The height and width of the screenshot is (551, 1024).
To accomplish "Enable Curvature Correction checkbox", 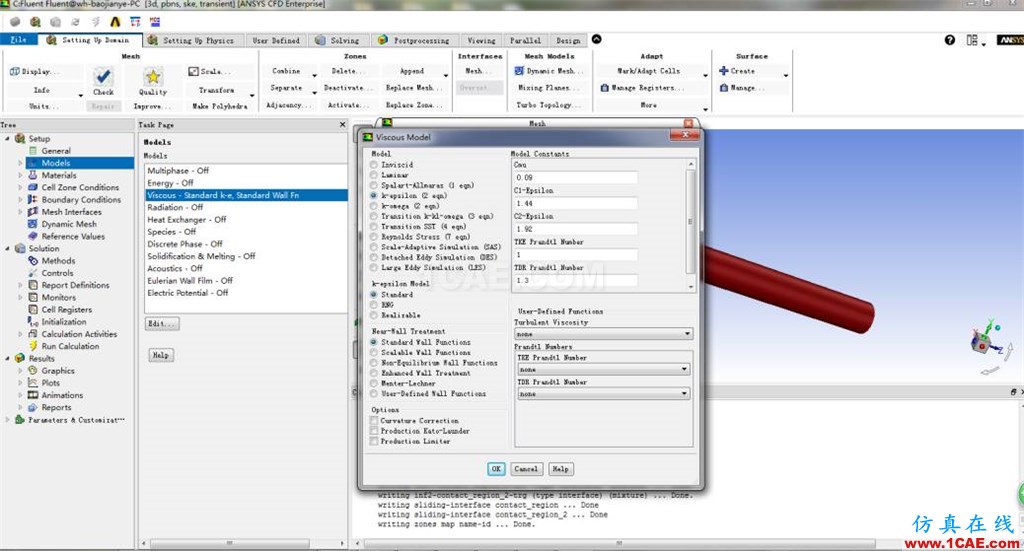I will pyautogui.click(x=374, y=421).
